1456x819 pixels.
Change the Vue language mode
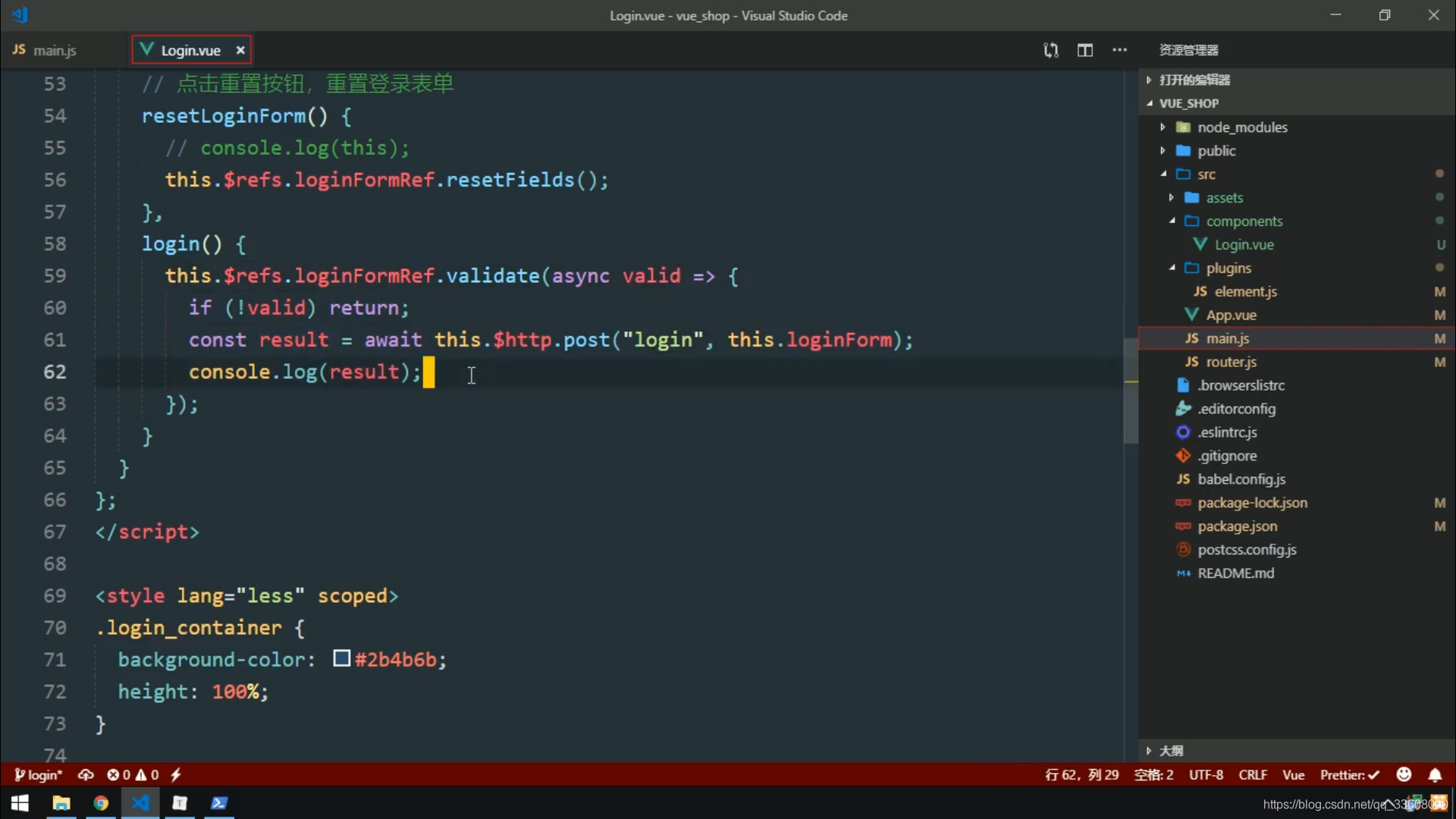(x=1293, y=775)
